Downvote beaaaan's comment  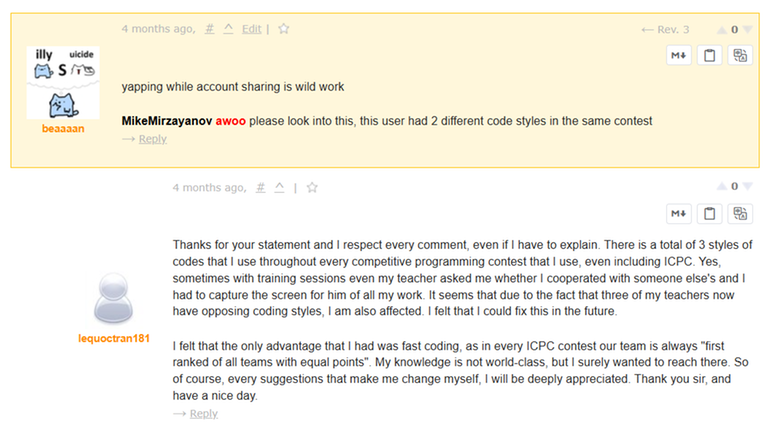[x=748, y=30]
